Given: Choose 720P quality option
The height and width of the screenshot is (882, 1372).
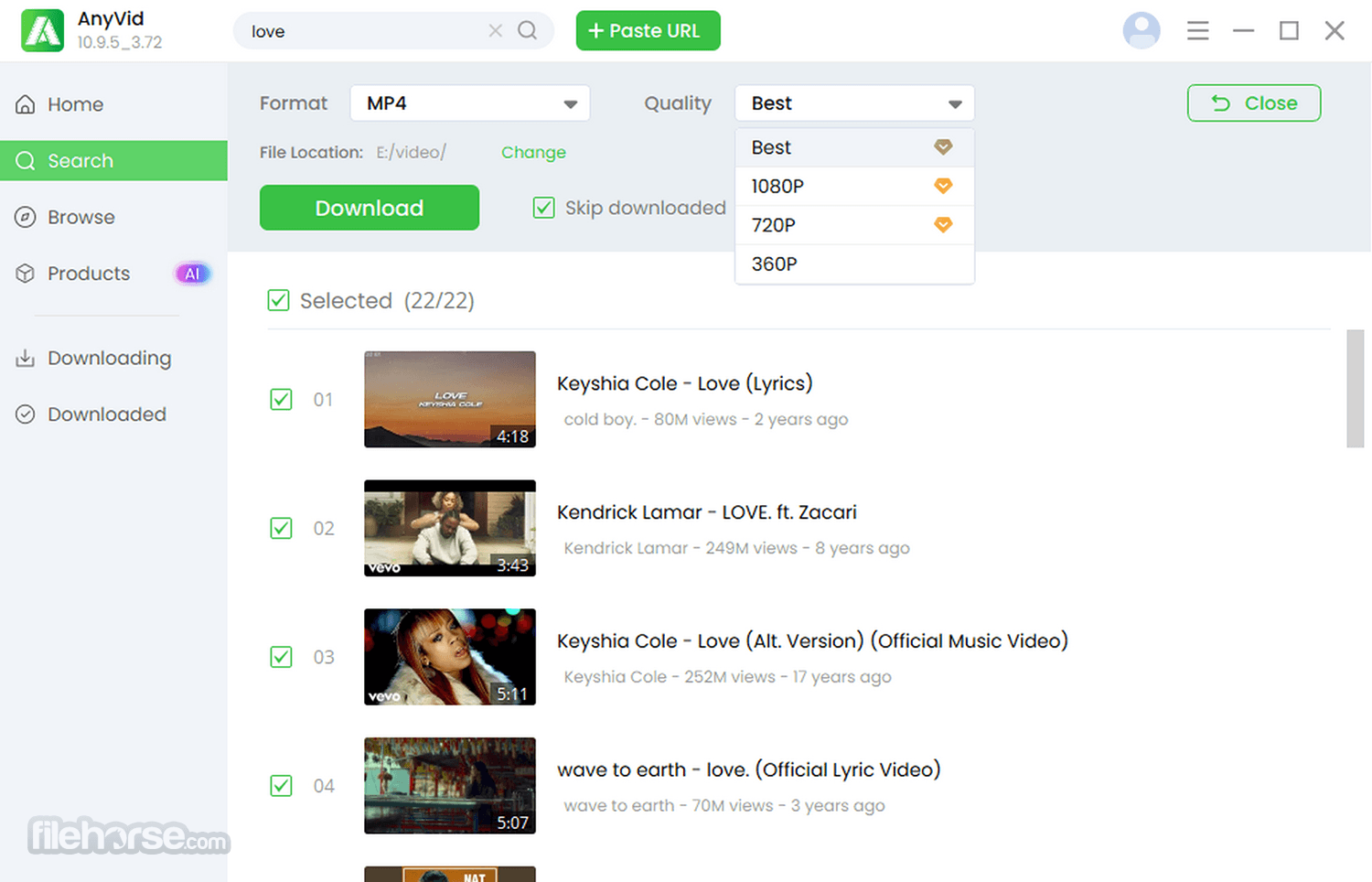Looking at the screenshot, I should [x=854, y=225].
